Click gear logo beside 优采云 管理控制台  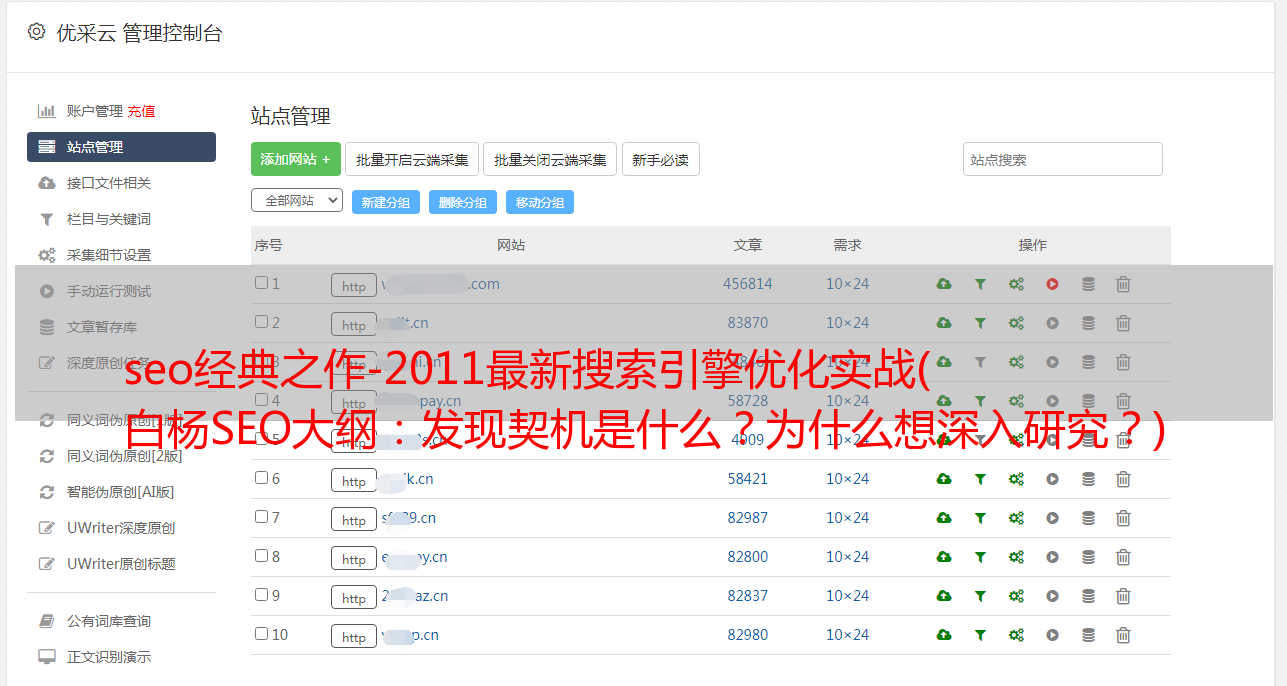37,32
